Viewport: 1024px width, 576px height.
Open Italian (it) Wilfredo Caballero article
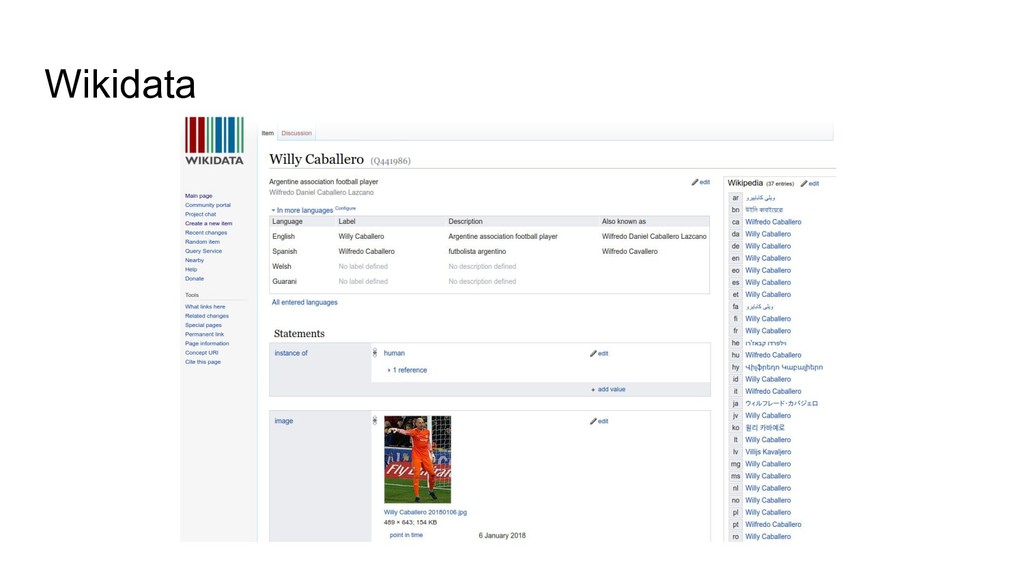pos(773,391)
